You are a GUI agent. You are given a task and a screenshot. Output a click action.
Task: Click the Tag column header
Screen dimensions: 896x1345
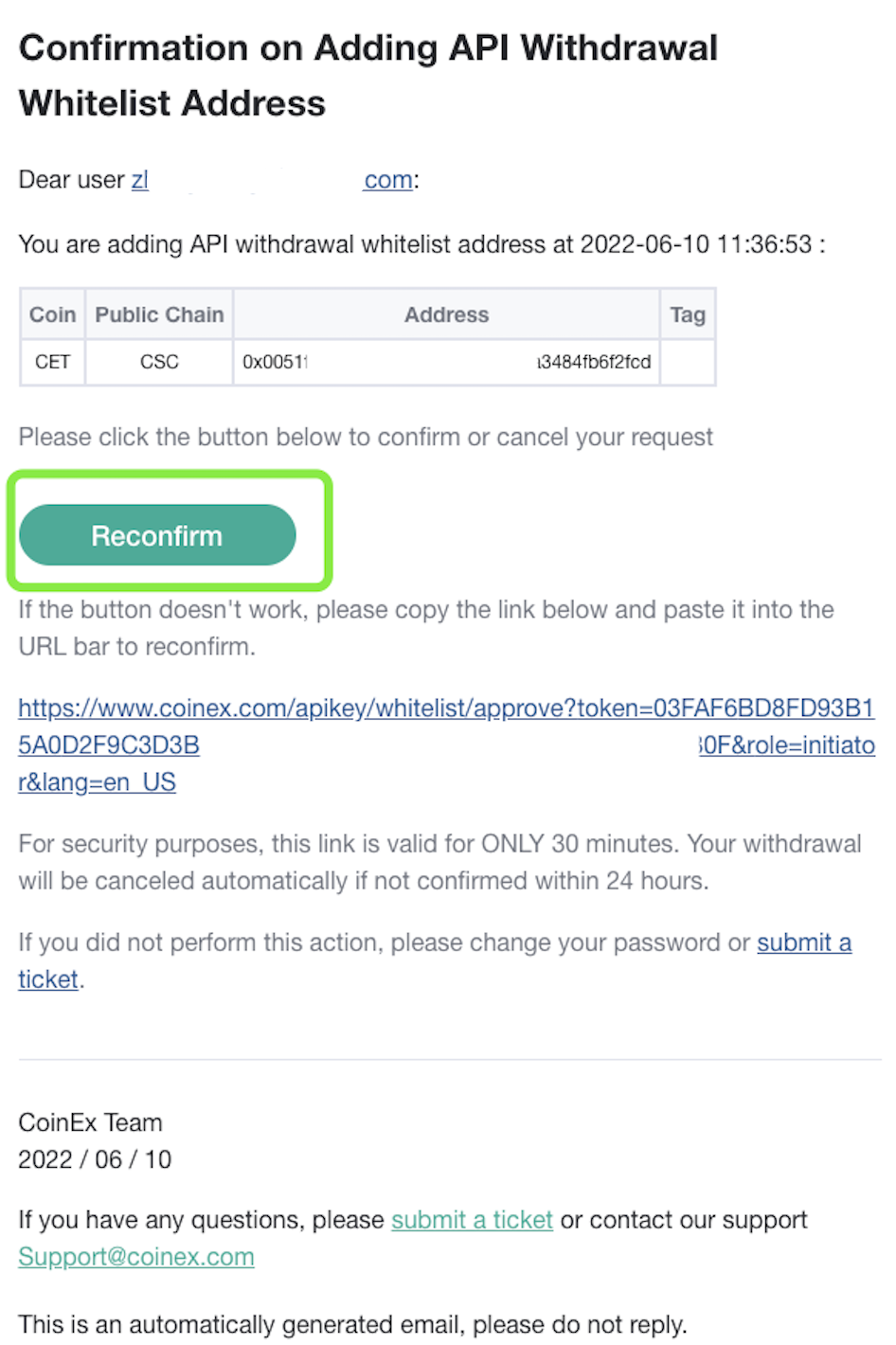(688, 314)
